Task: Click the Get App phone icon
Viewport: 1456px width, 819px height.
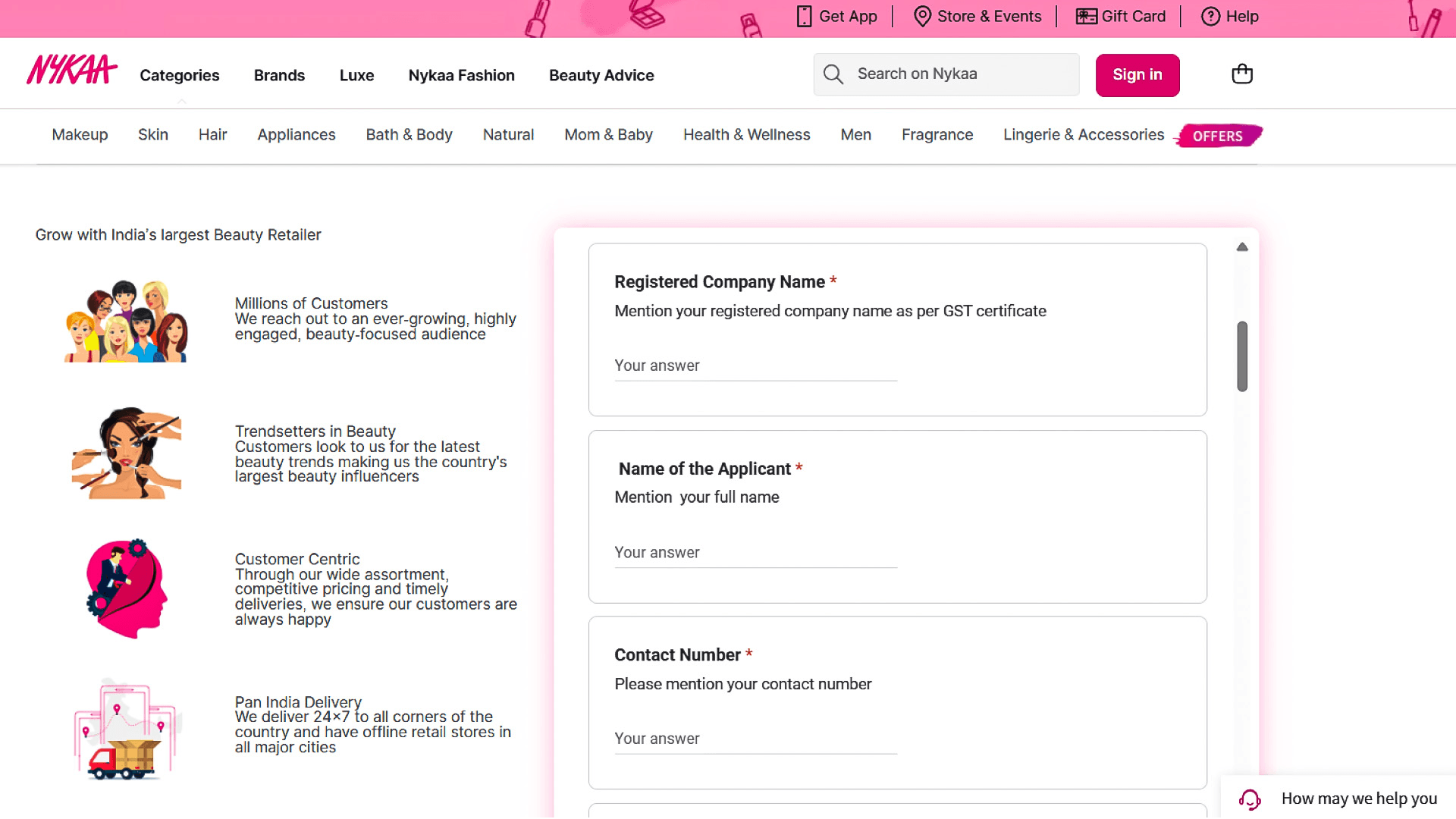Action: tap(804, 16)
